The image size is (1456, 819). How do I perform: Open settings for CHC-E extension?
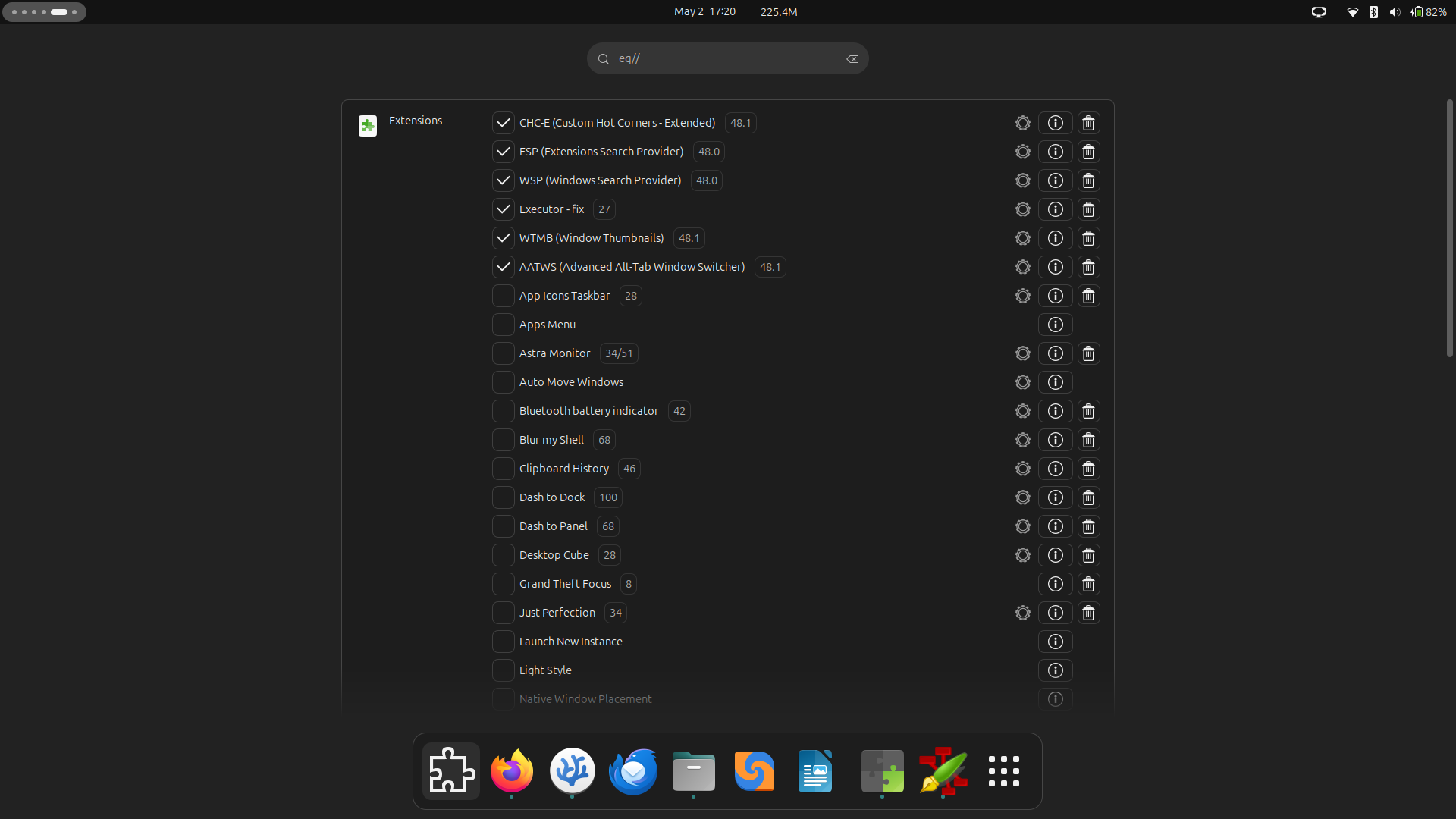[x=1022, y=123]
